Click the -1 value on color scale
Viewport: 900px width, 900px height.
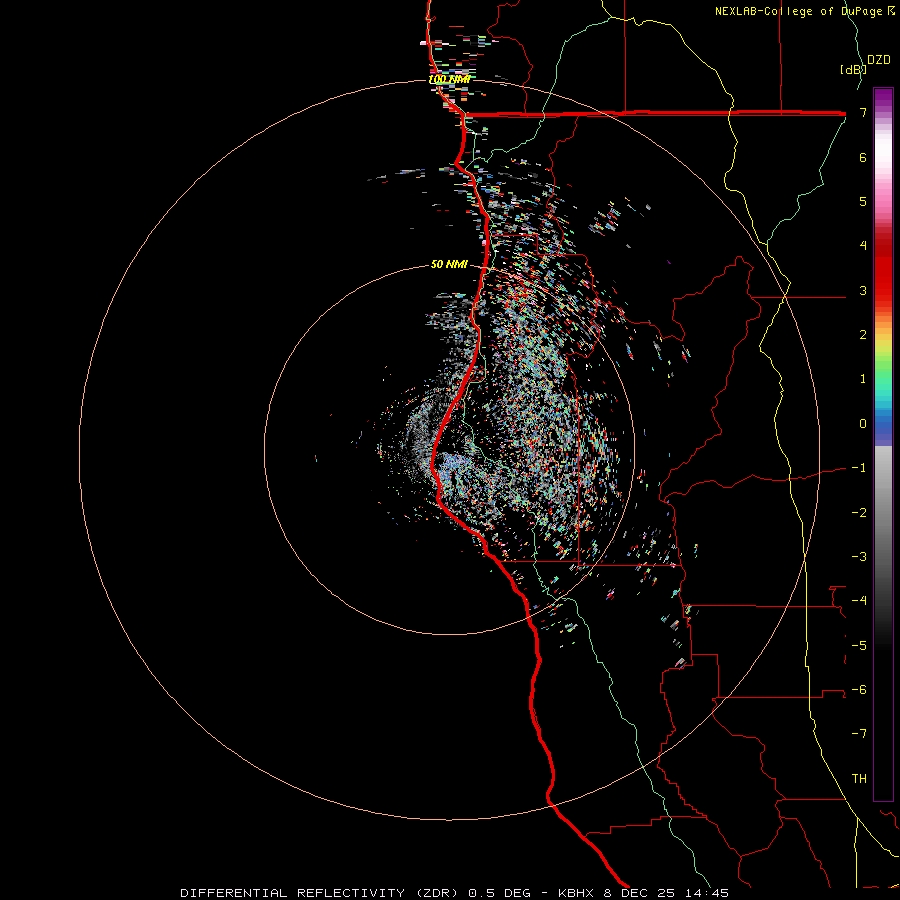coord(859,468)
